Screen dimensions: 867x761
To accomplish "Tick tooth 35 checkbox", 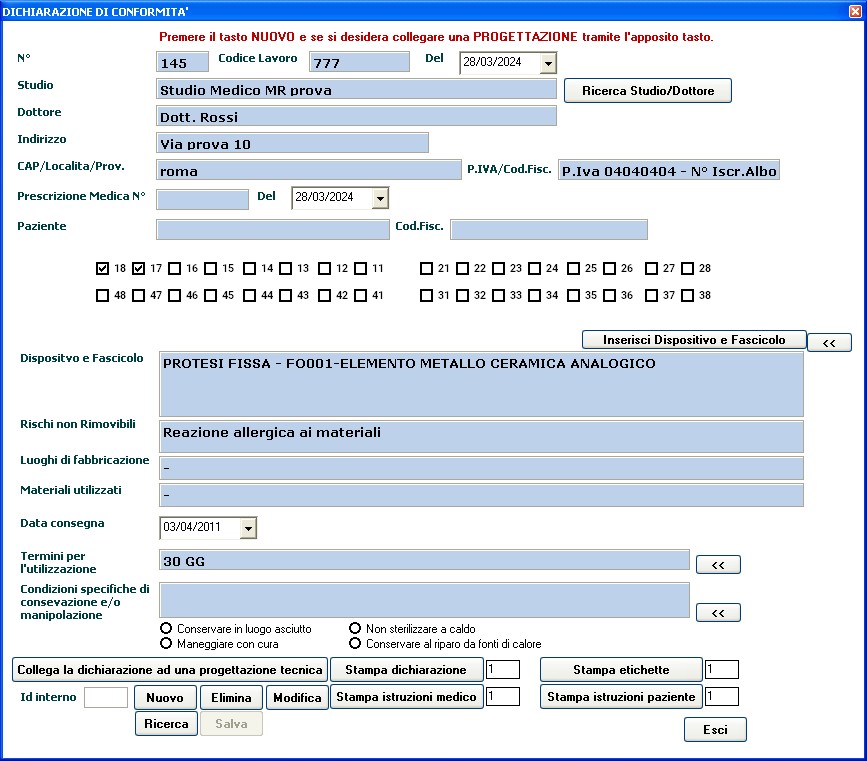I will click(573, 295).
